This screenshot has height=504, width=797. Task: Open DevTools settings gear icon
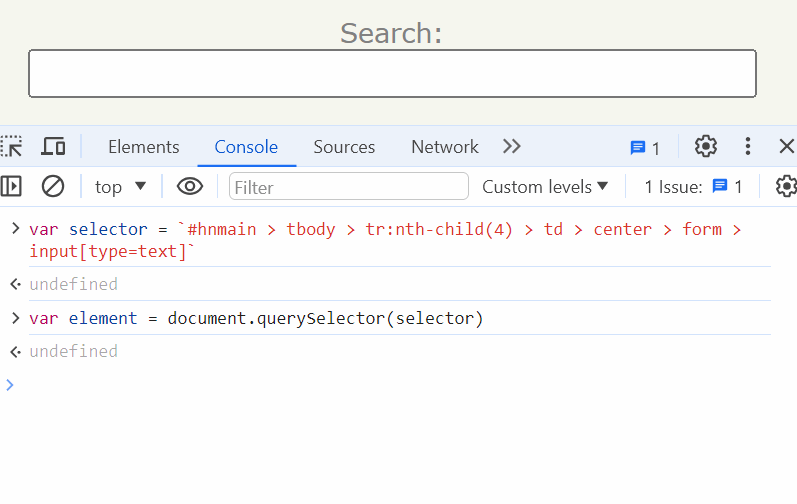click(x=706, y=147)
